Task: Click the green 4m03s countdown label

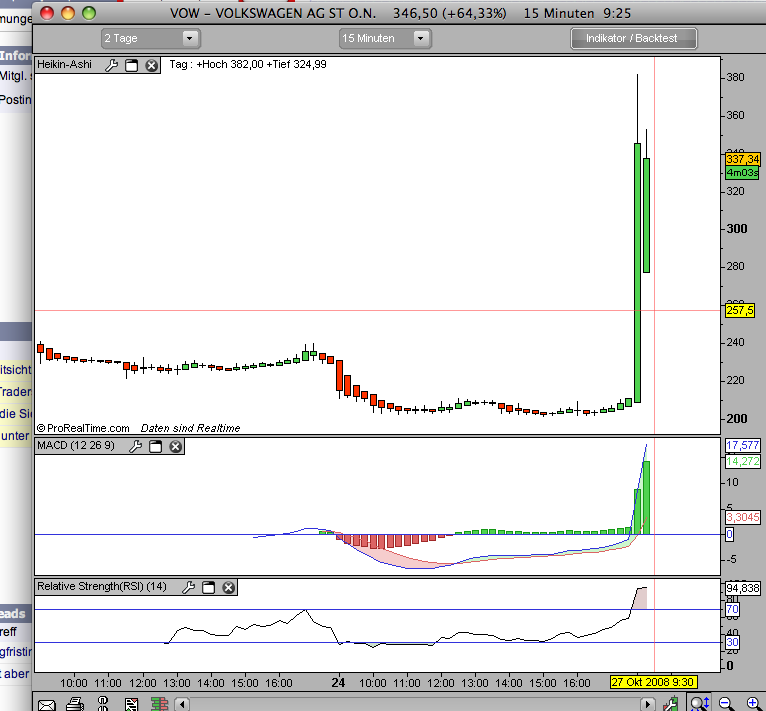Action: coord(742,172)
